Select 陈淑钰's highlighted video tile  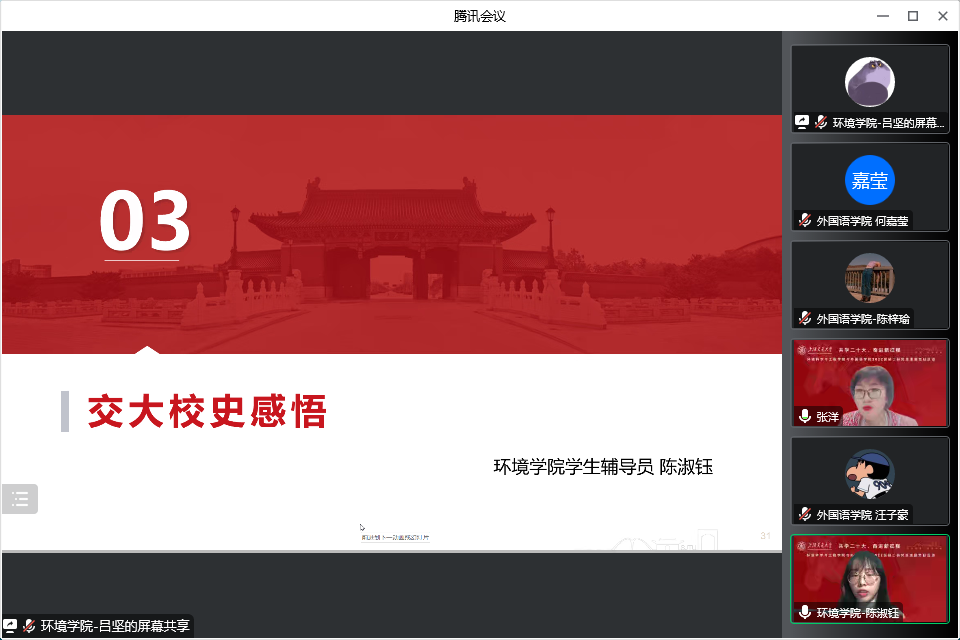[x=869, y=579]
